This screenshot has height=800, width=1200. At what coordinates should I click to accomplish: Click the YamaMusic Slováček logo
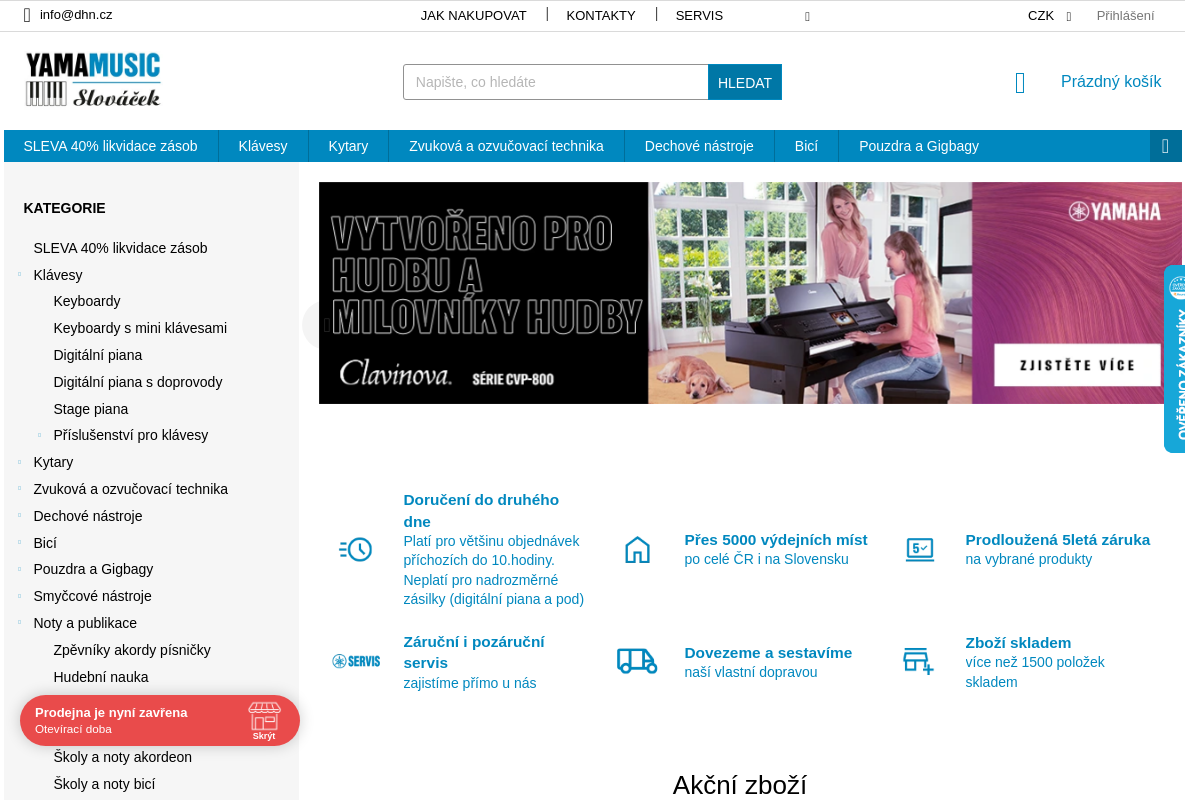[93, 80]
